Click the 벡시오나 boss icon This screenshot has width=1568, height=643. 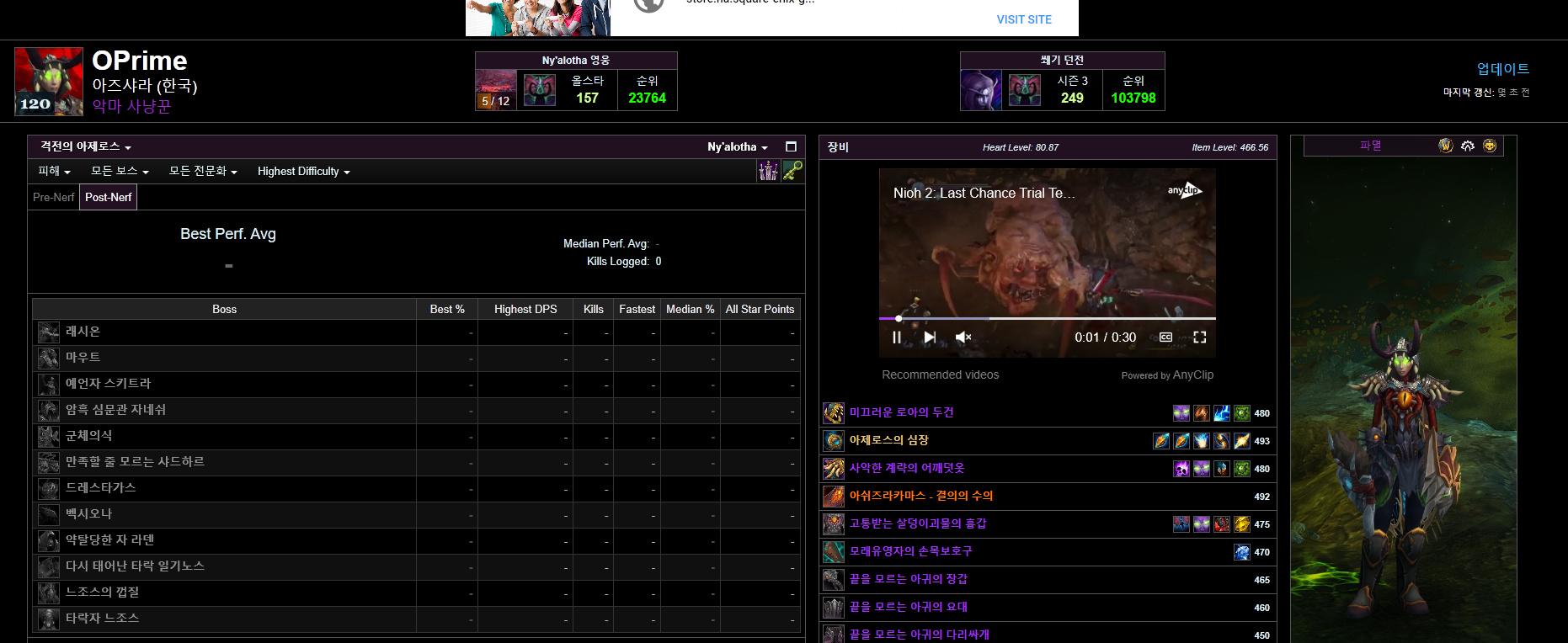49,515
